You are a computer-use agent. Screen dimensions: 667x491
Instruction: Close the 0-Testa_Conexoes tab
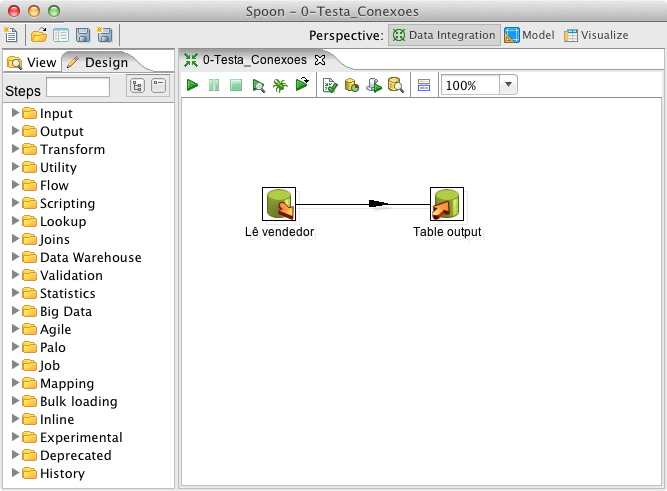(320, 60)
